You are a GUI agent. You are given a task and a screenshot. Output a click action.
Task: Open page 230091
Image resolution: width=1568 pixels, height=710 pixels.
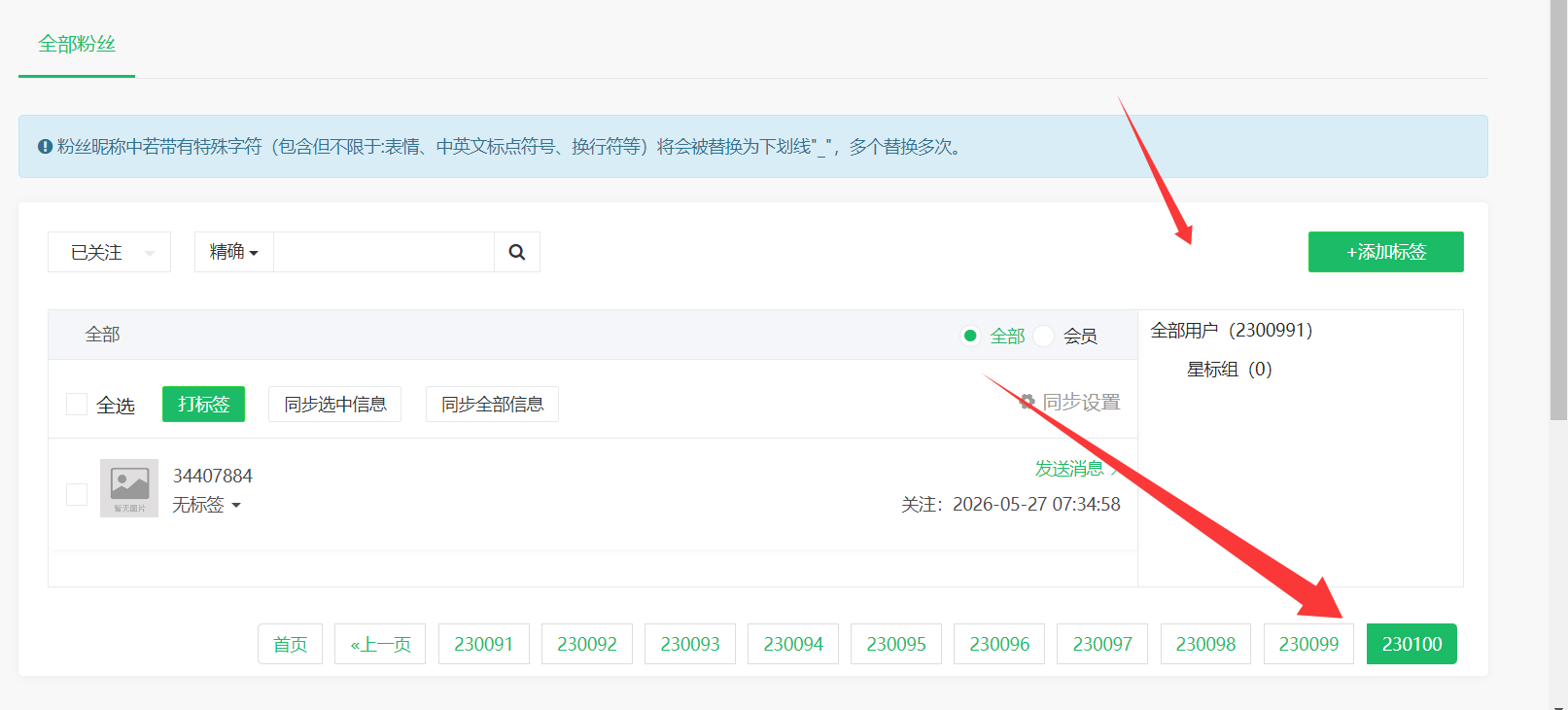484,644
